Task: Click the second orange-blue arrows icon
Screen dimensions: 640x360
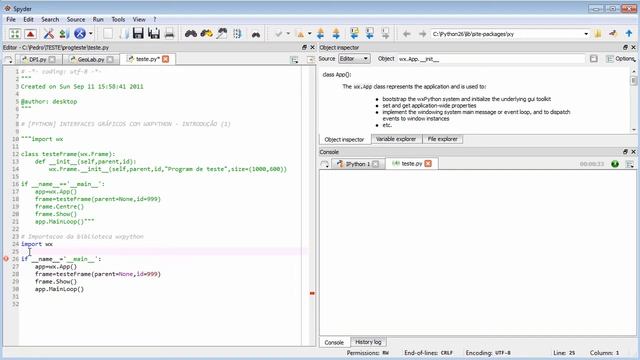Action: point(336,34)
